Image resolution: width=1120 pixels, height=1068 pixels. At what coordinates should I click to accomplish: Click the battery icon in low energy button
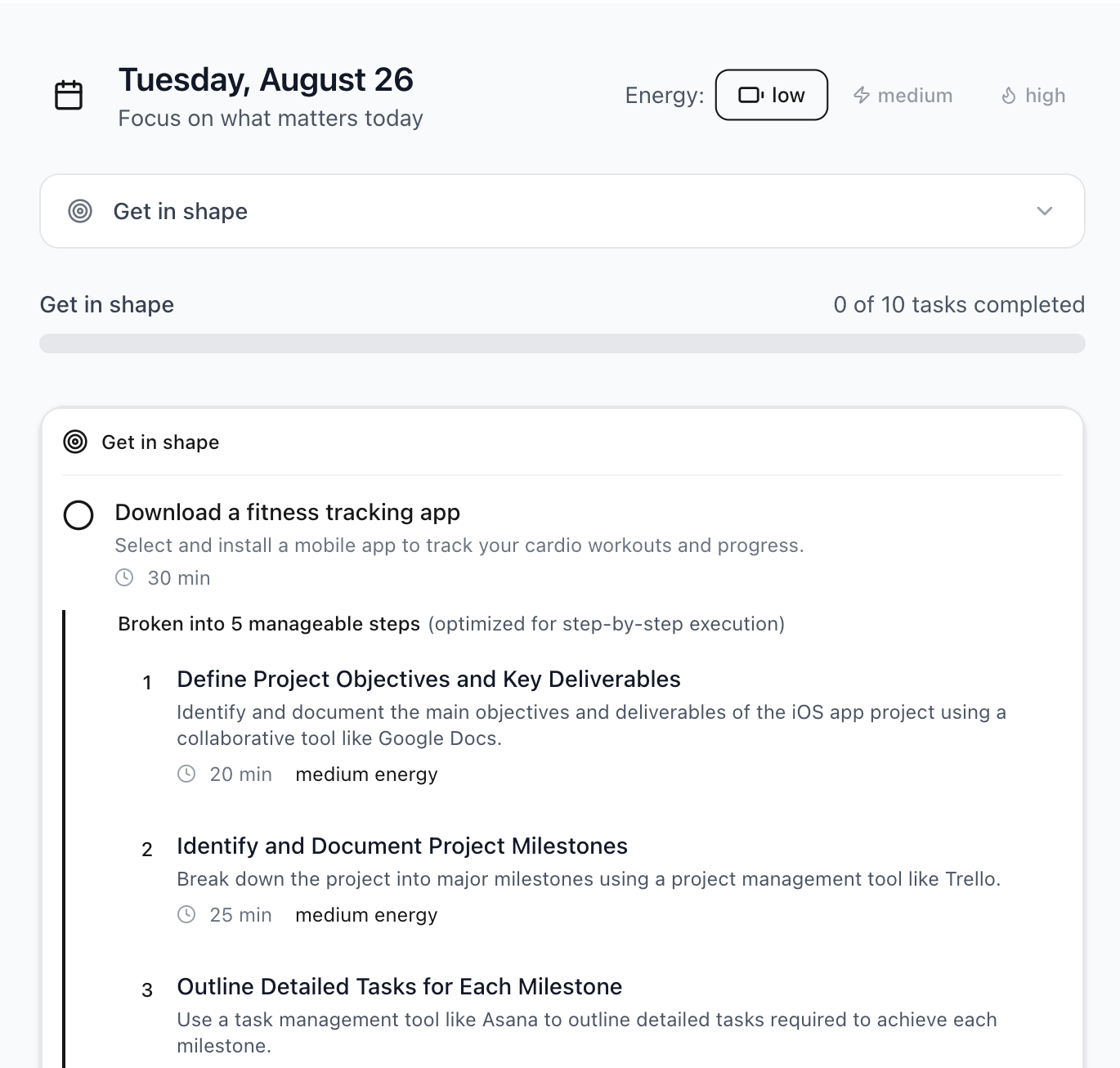750,95
